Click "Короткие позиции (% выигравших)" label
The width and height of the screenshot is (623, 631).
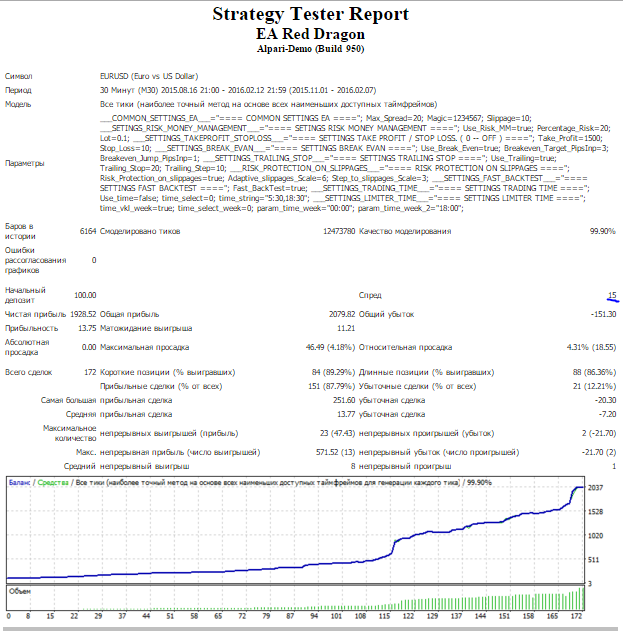point(167,373)
